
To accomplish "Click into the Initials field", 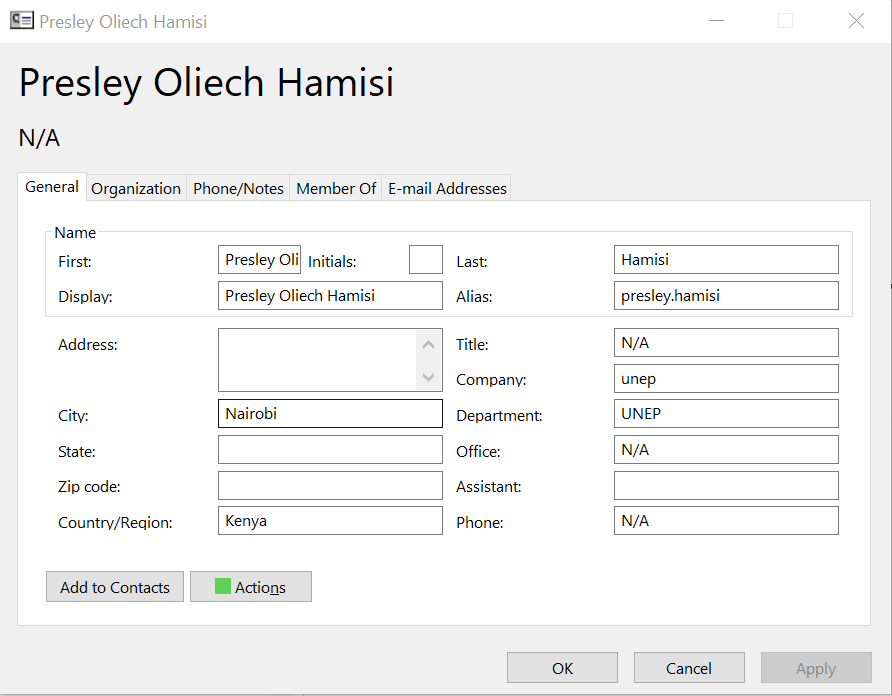I will click(x=426, y=260).
